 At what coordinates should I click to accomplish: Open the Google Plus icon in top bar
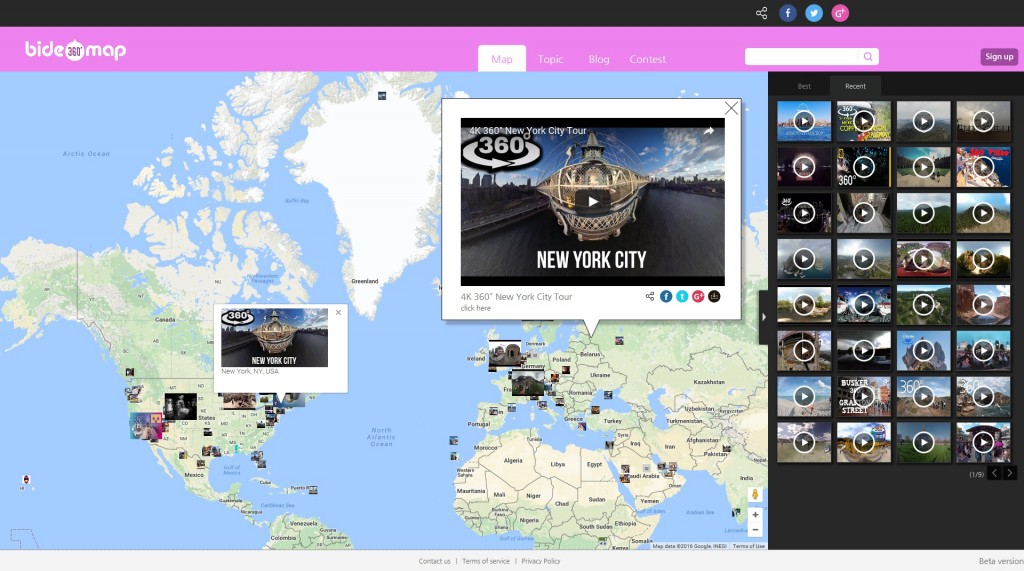pyautogui.click(x=840, y=13)
